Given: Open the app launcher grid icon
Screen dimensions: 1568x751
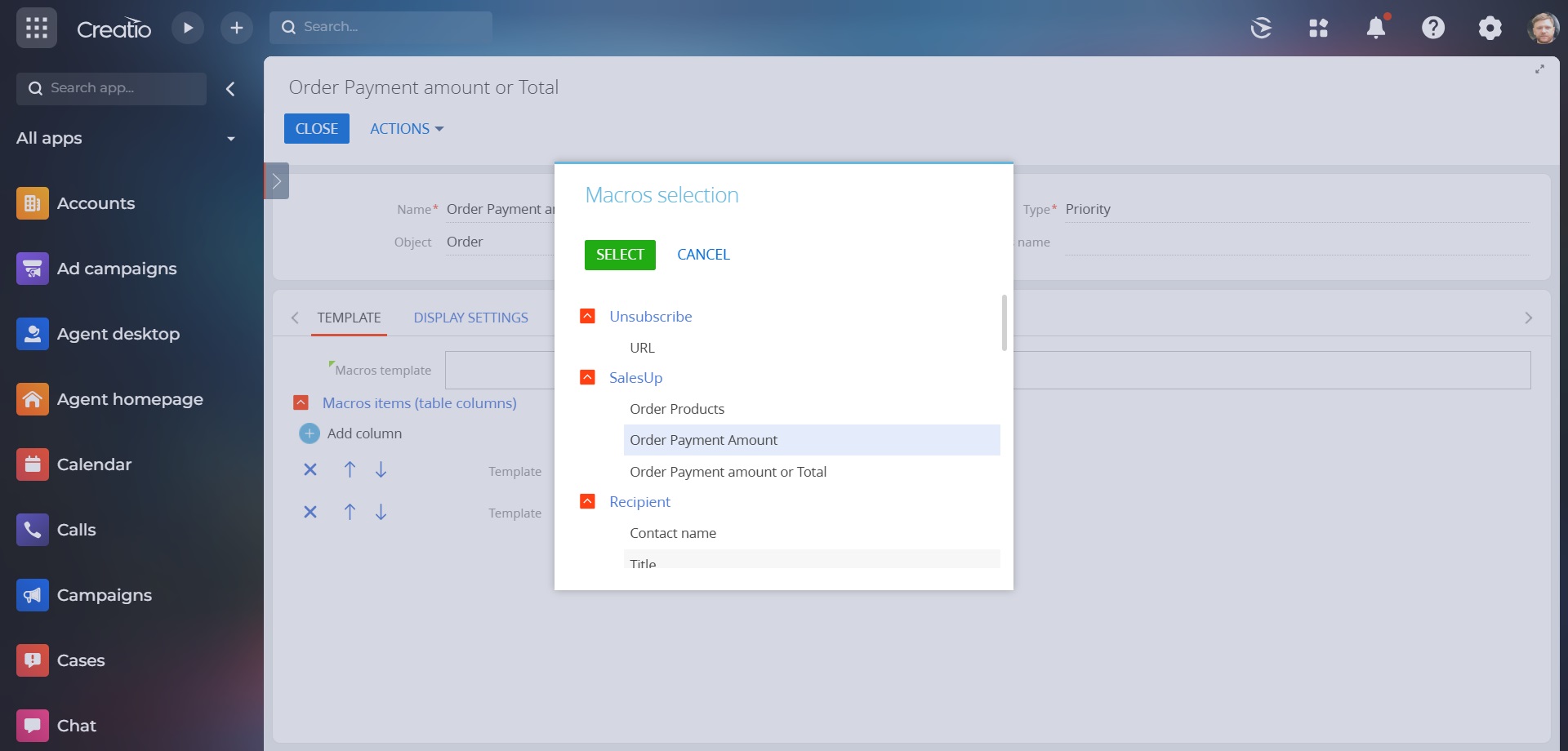Looking at the screenshot, I should (37, 28).
